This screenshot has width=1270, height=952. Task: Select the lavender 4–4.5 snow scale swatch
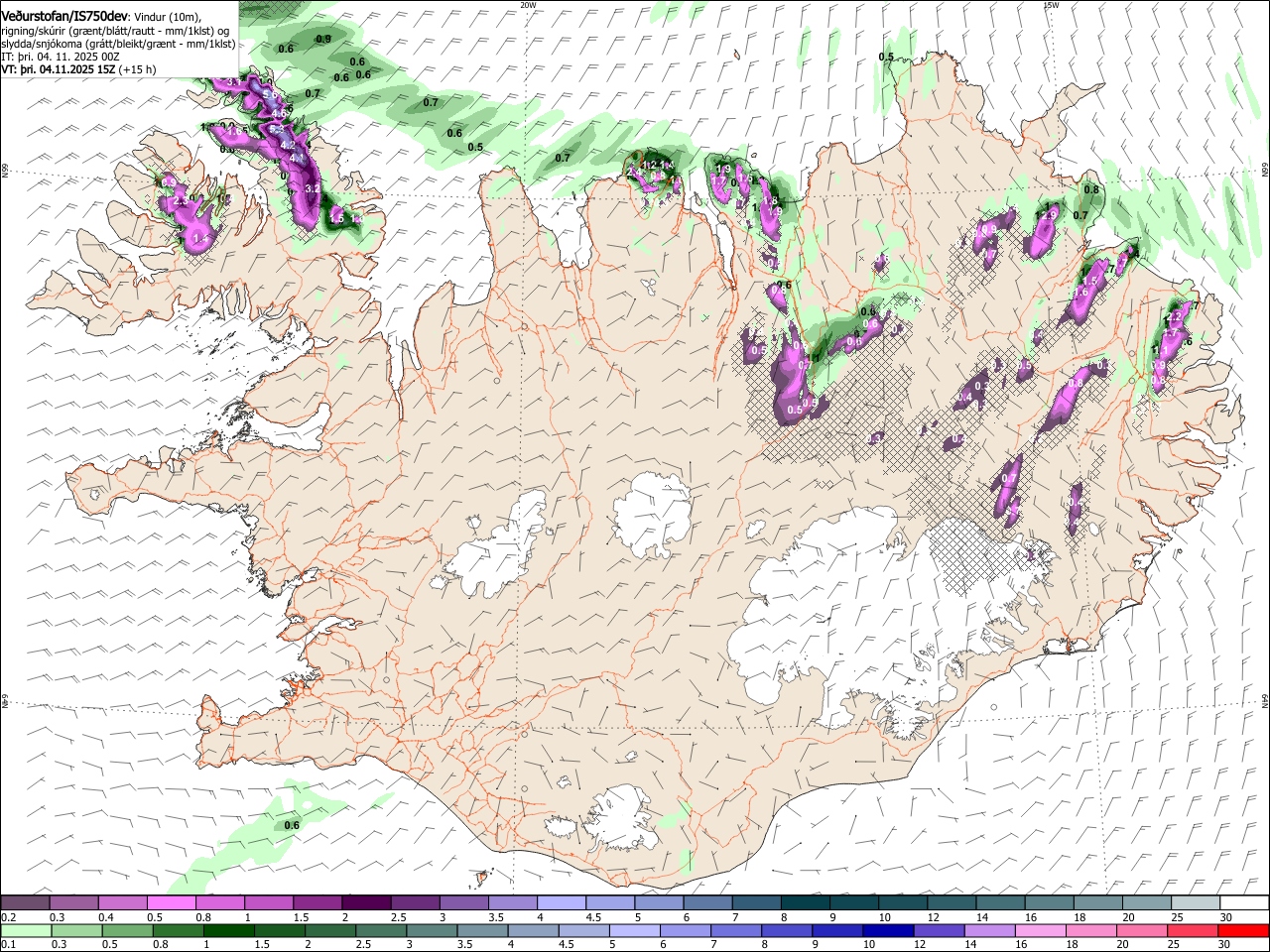pyautogui.click(x=562, y=902)
